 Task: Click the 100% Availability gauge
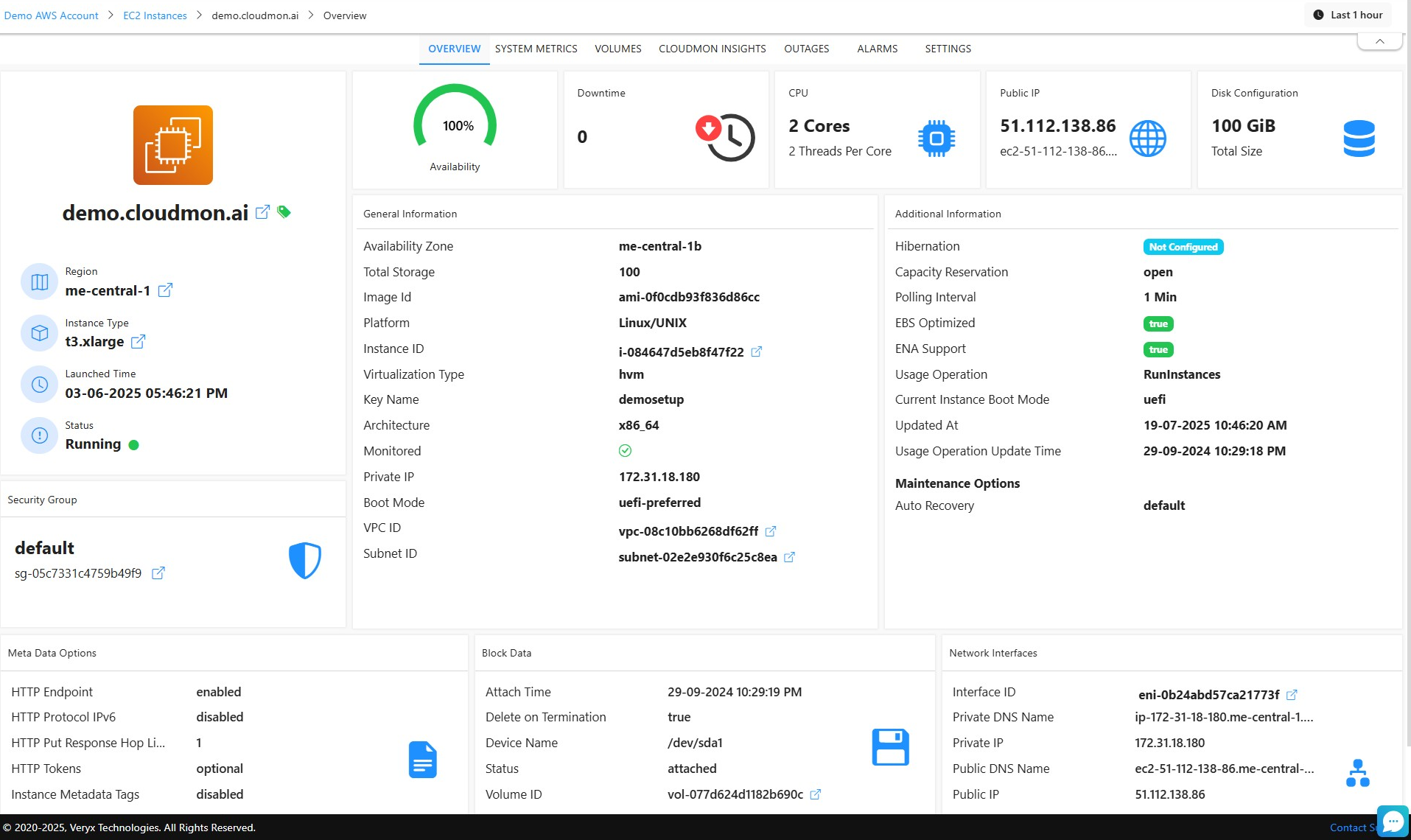coord(455,125)
